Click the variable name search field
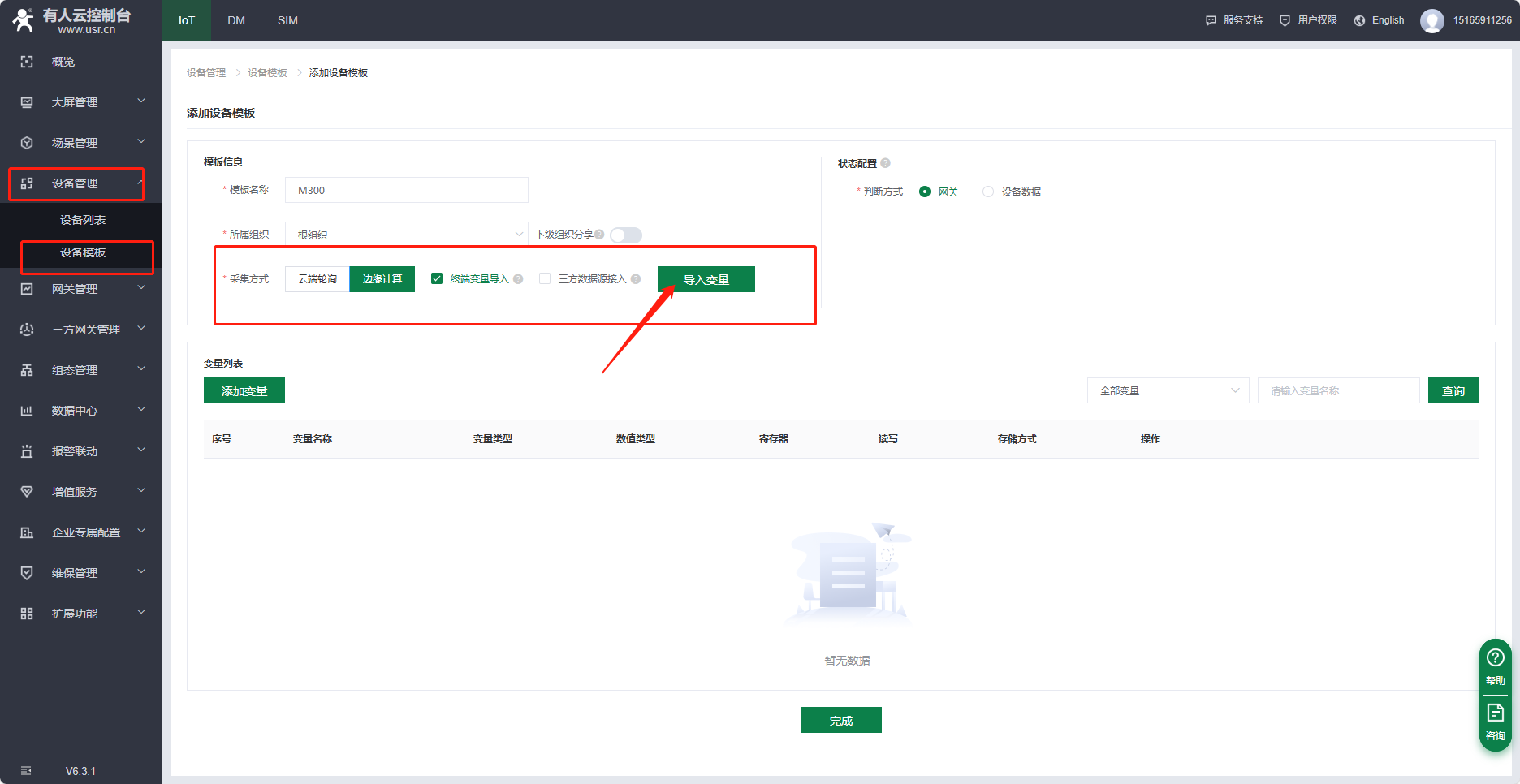 (1338, 390)
